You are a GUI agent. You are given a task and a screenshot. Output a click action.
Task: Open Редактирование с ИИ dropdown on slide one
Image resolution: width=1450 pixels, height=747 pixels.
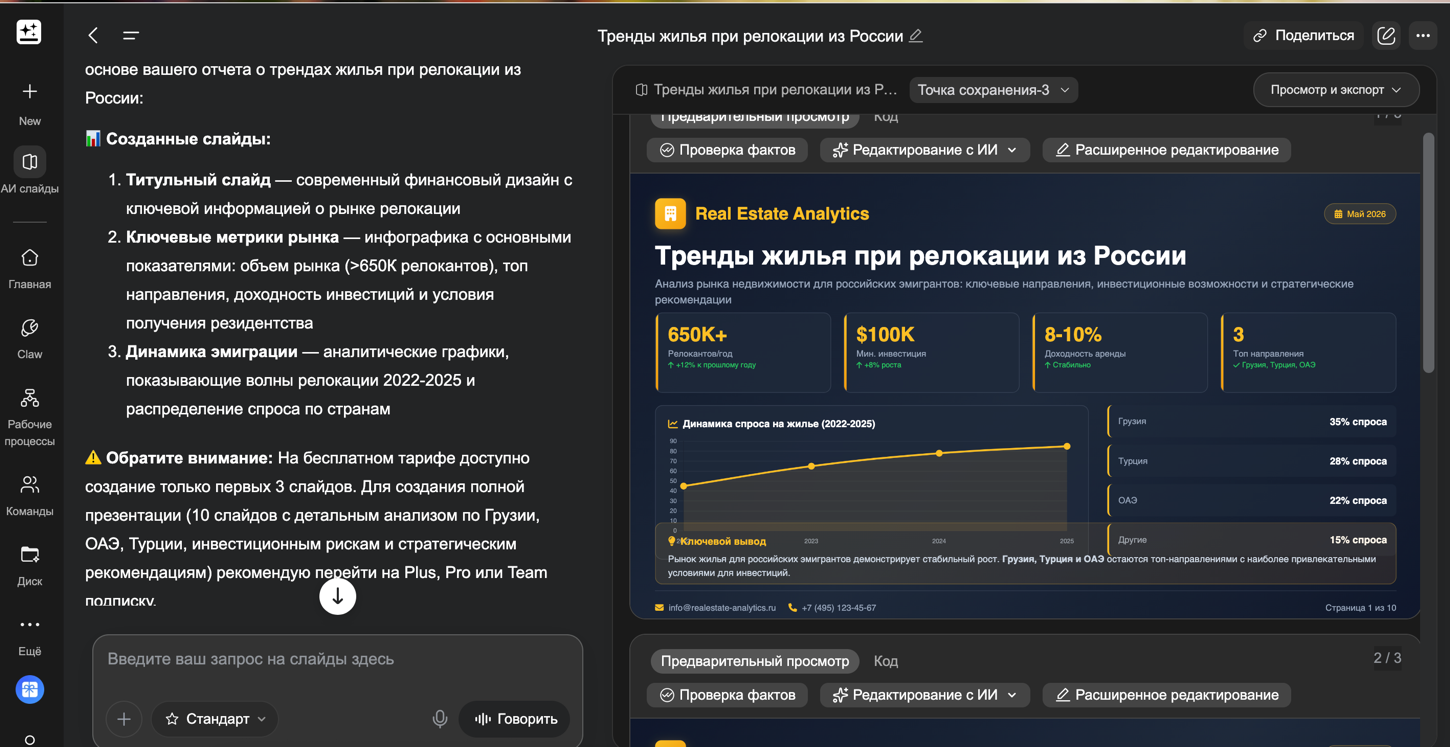(x=925, y=150)
